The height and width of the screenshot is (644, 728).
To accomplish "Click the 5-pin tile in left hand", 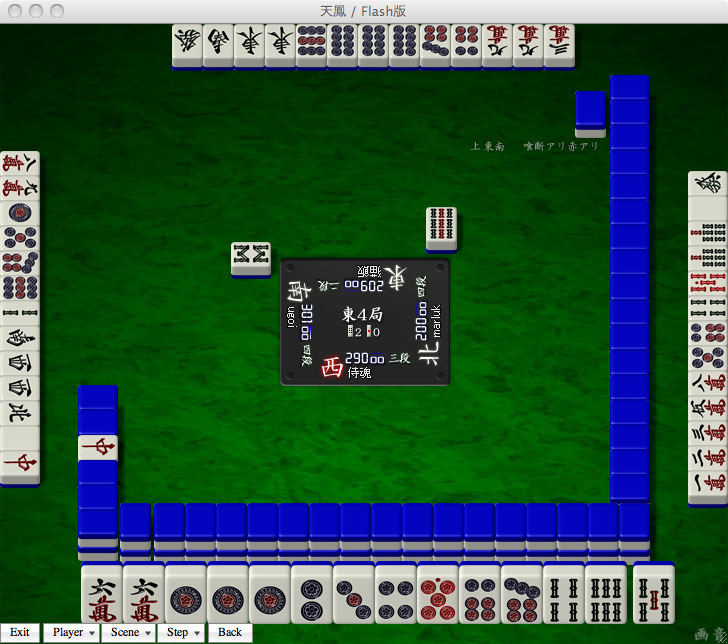I will [20, 239].
